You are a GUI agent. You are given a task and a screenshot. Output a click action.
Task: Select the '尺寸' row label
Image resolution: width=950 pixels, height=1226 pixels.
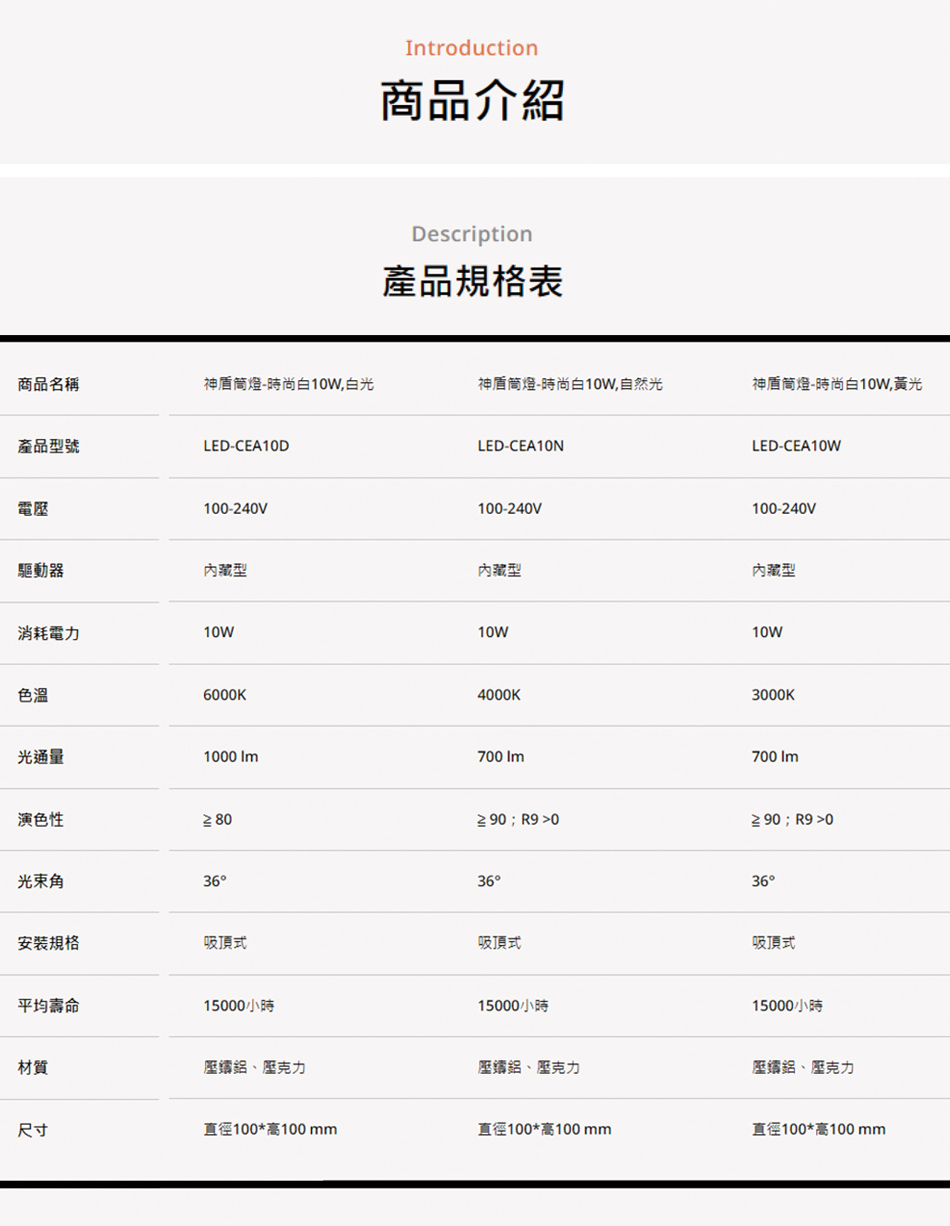33,1130
